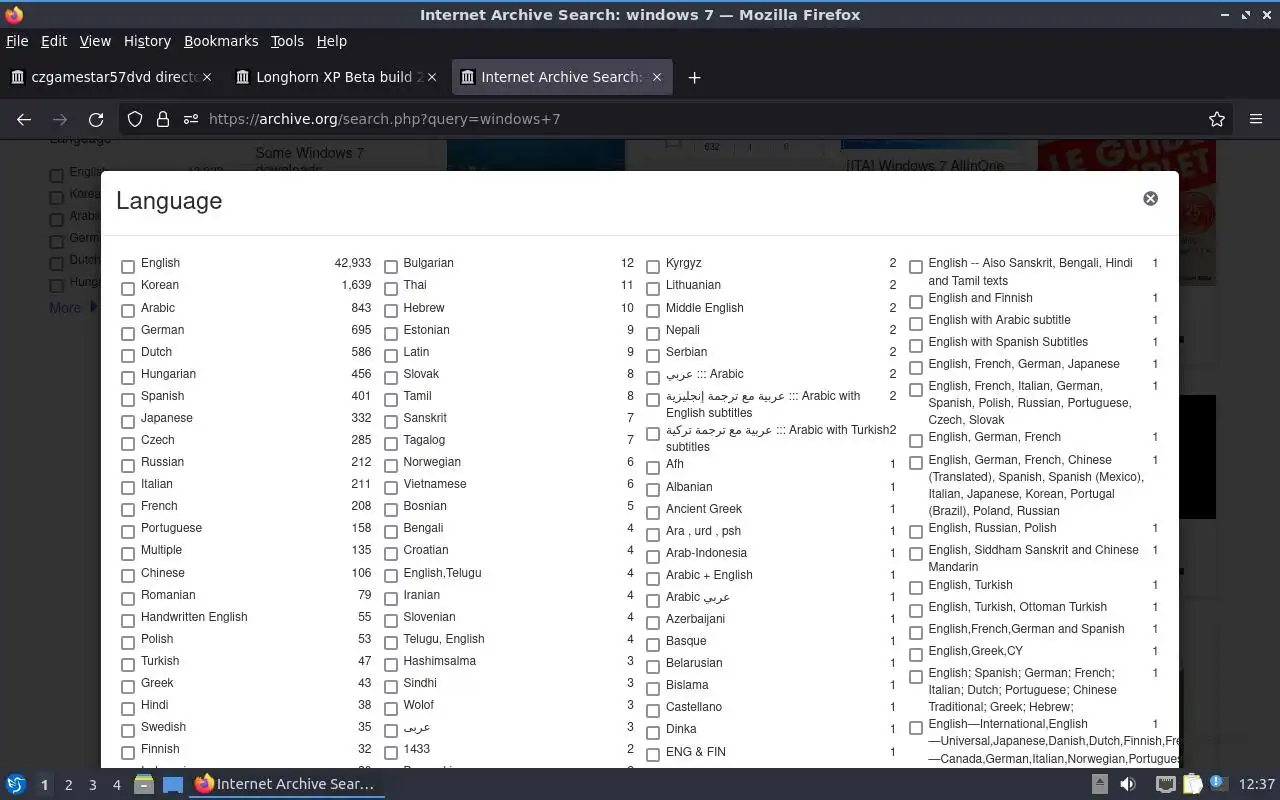Click the 42,933 count next to English
Screen dimensions: 1280x800
(x=353, y=263)
